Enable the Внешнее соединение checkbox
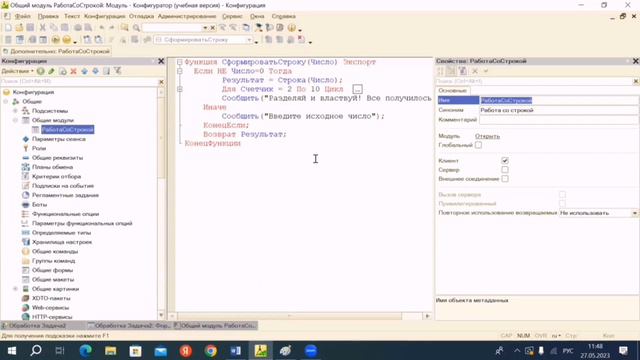The height and width of the screenshot is (360, 640). click(505, 179)
